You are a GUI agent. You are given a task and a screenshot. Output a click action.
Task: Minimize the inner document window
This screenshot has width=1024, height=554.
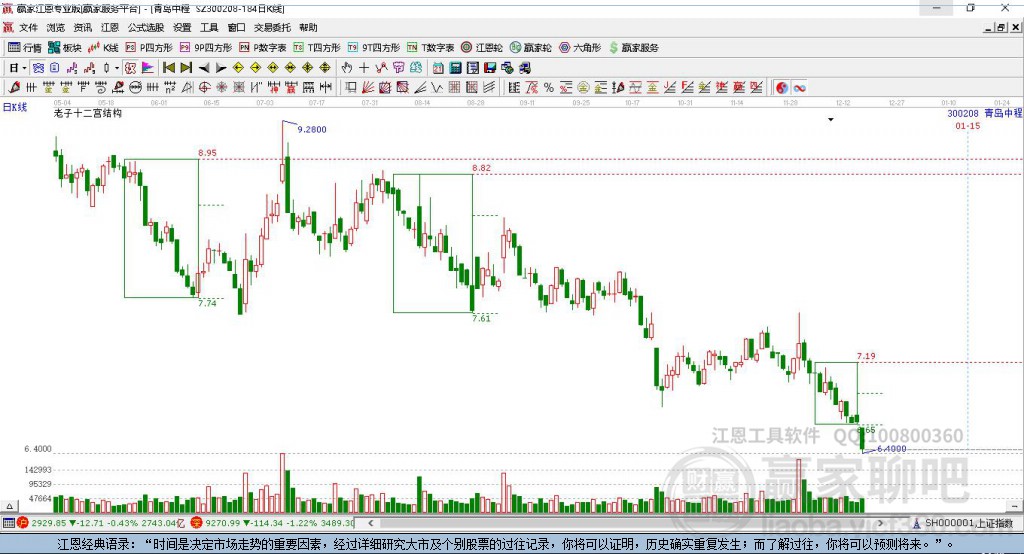coord(989,27)
